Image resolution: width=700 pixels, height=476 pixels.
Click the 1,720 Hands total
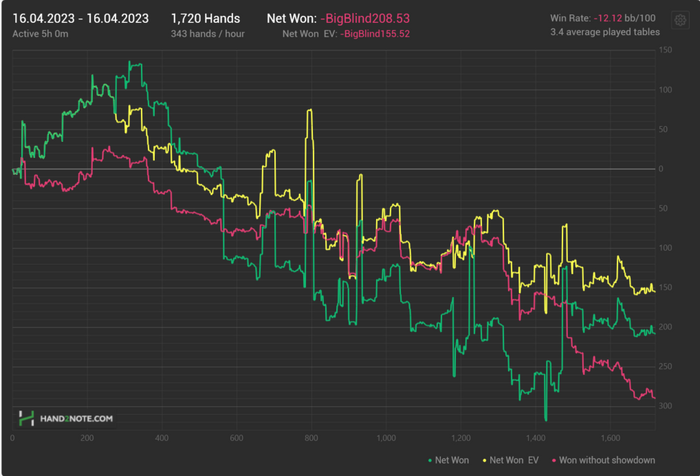click(205, 19)
